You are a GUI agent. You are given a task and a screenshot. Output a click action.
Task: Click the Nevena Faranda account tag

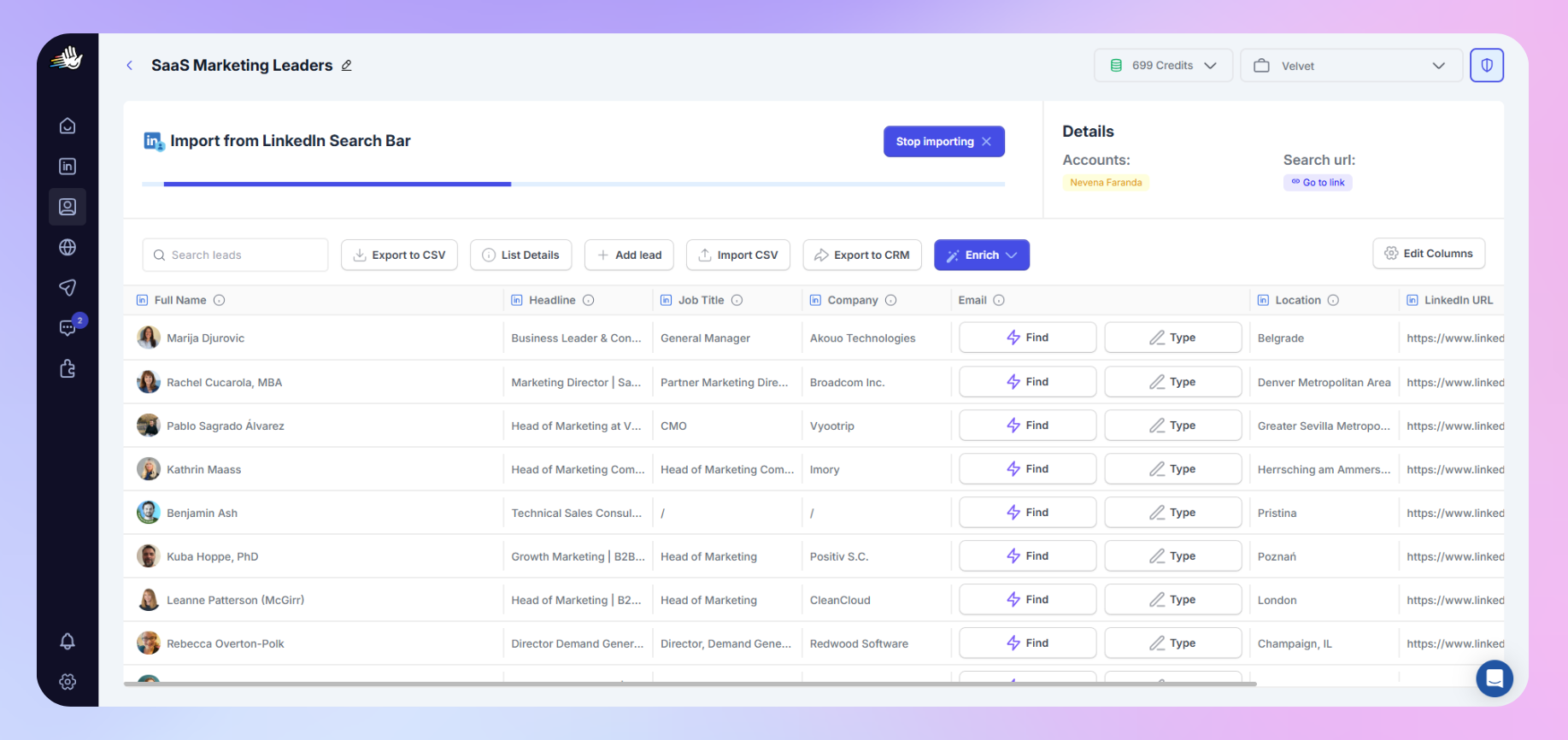(x=1106, y=182)
